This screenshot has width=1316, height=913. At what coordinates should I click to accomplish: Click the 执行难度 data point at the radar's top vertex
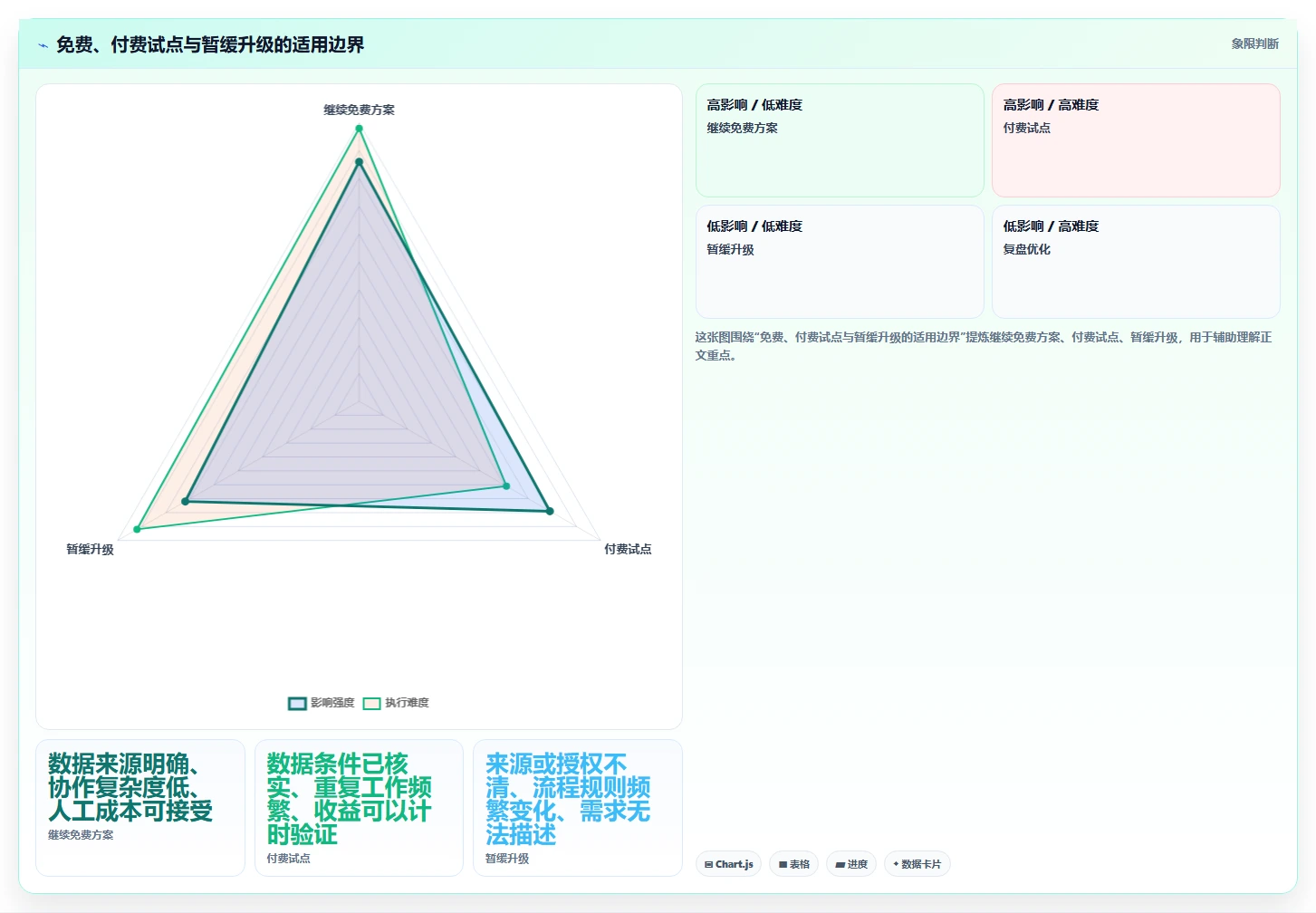pyautogui.click(x=359, y=129)
